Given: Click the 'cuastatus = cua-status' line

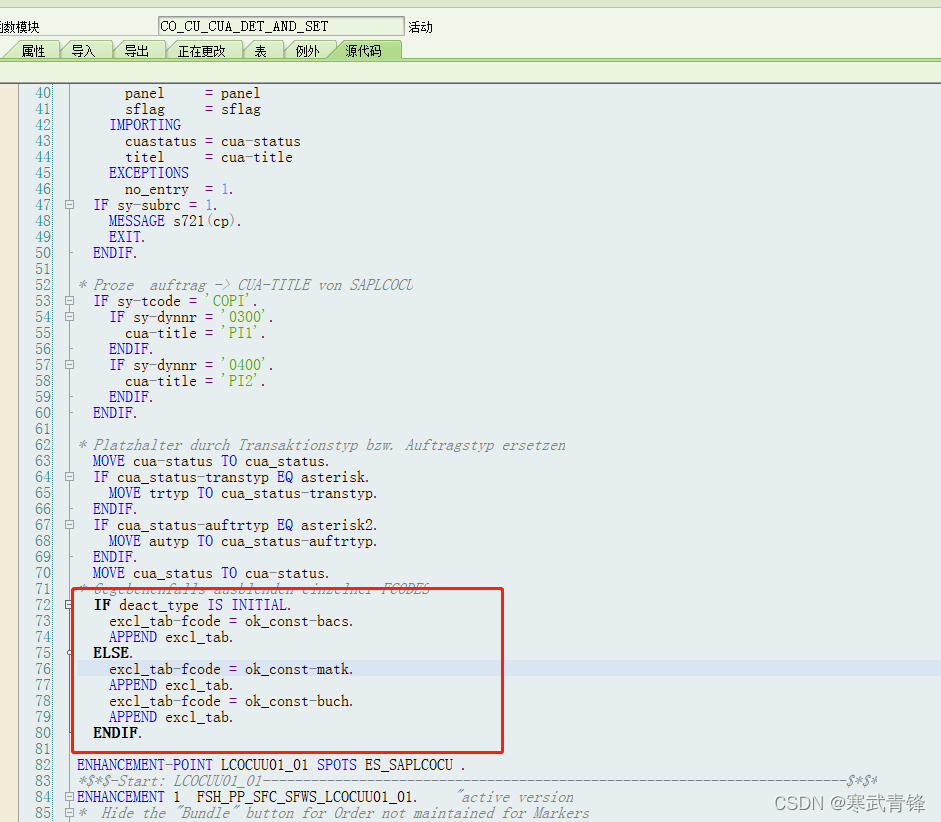Looking at the screenshot, I should (x=213, y=141).
